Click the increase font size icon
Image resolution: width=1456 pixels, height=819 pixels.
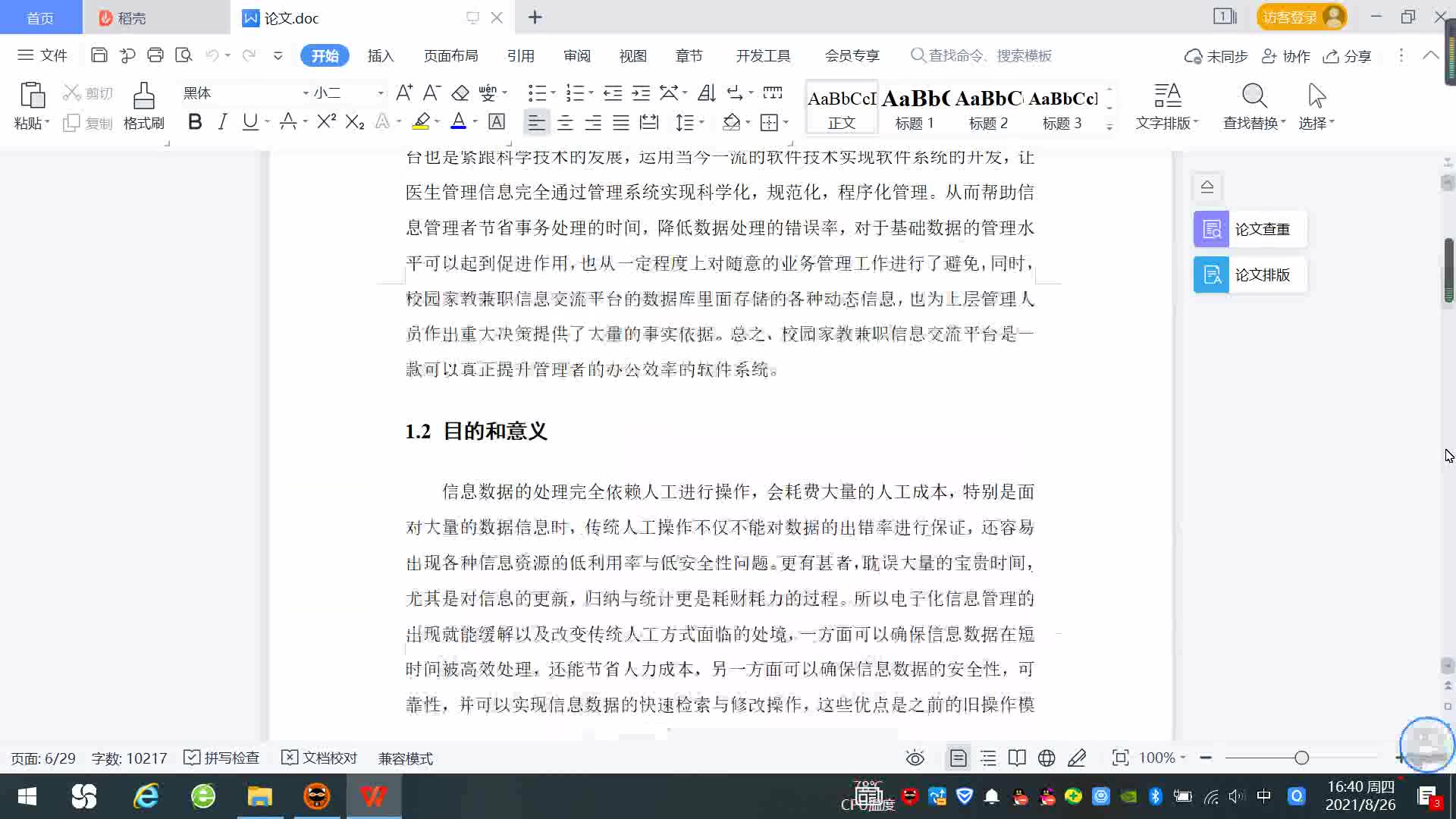click(404, 93)
